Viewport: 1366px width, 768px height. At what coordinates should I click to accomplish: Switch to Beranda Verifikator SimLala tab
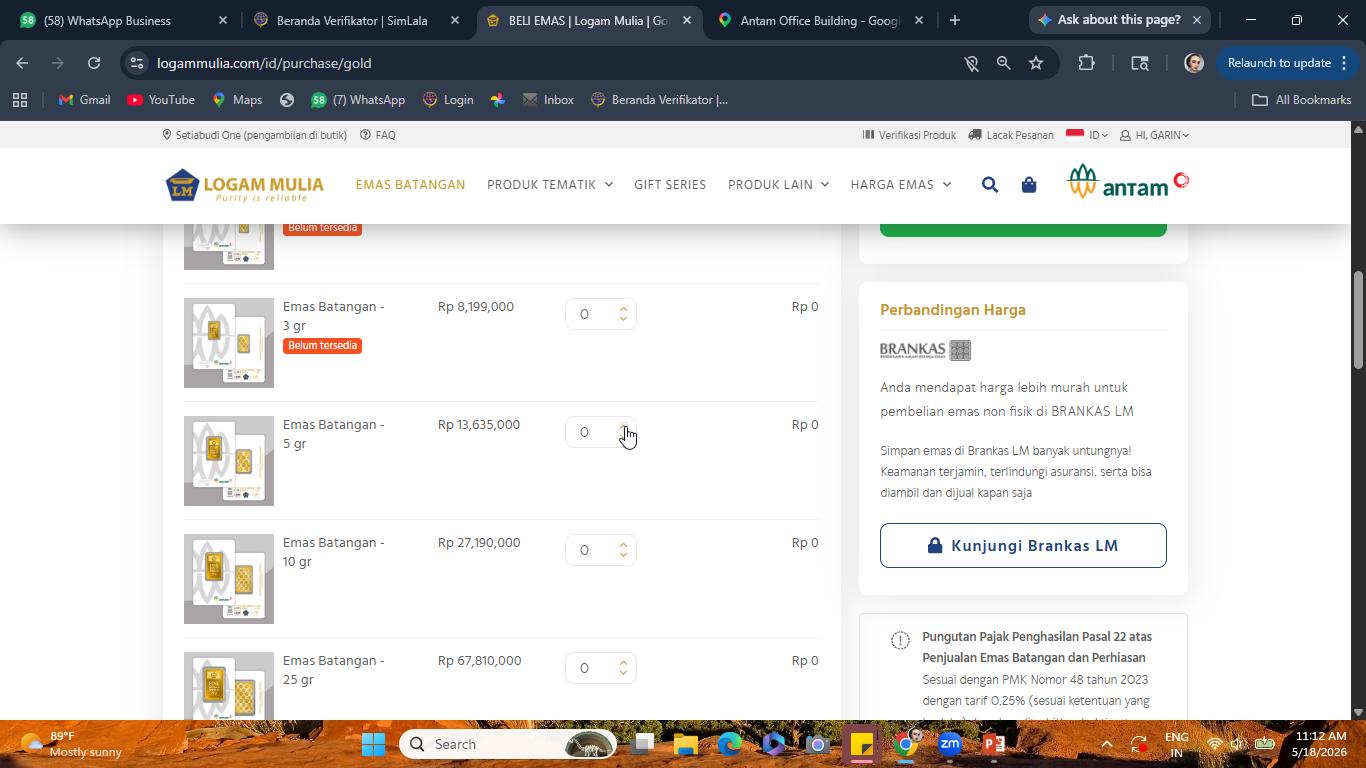tap(355, 20)
